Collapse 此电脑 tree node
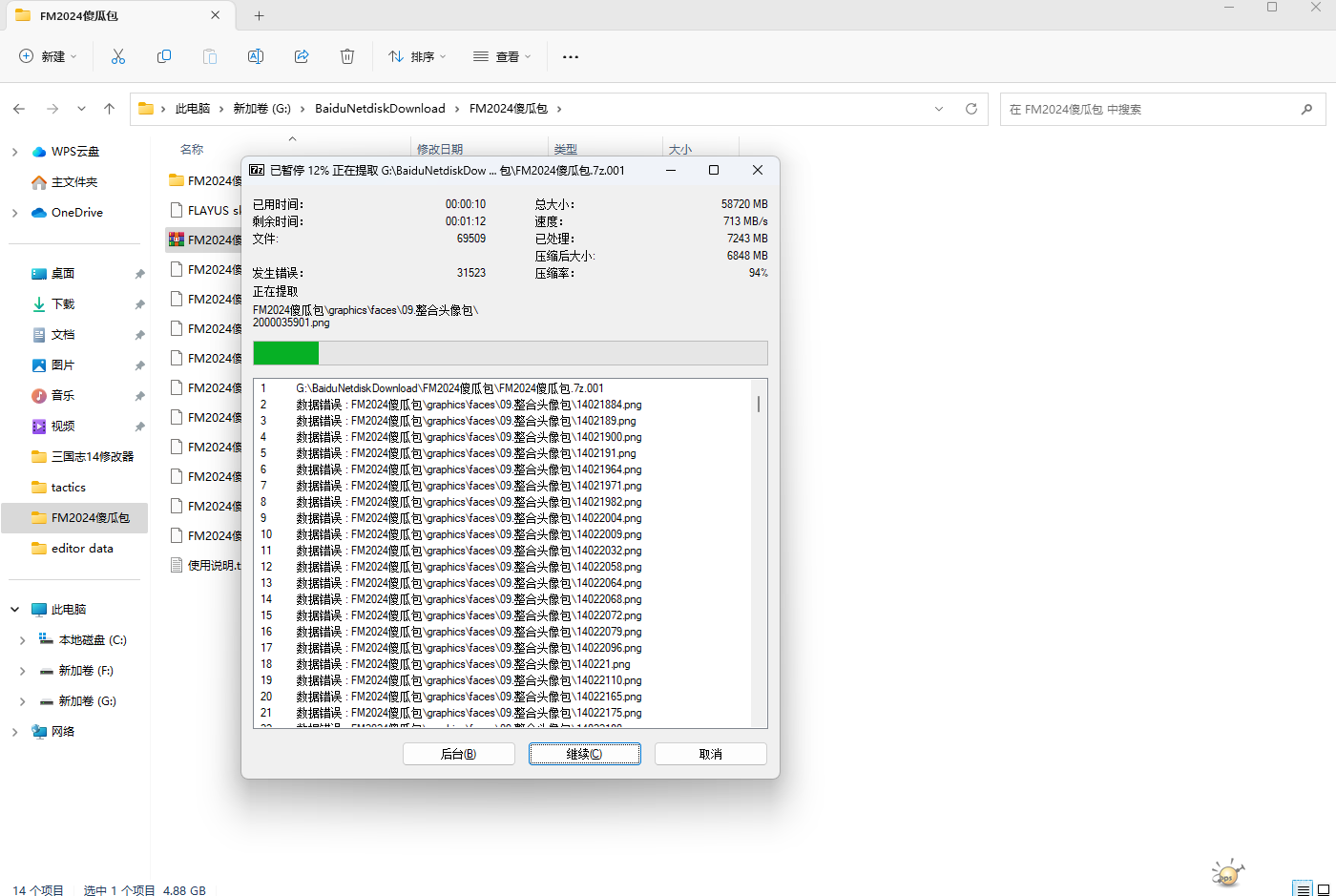This screenshot has width=1336, height=896. pos(14,610)
